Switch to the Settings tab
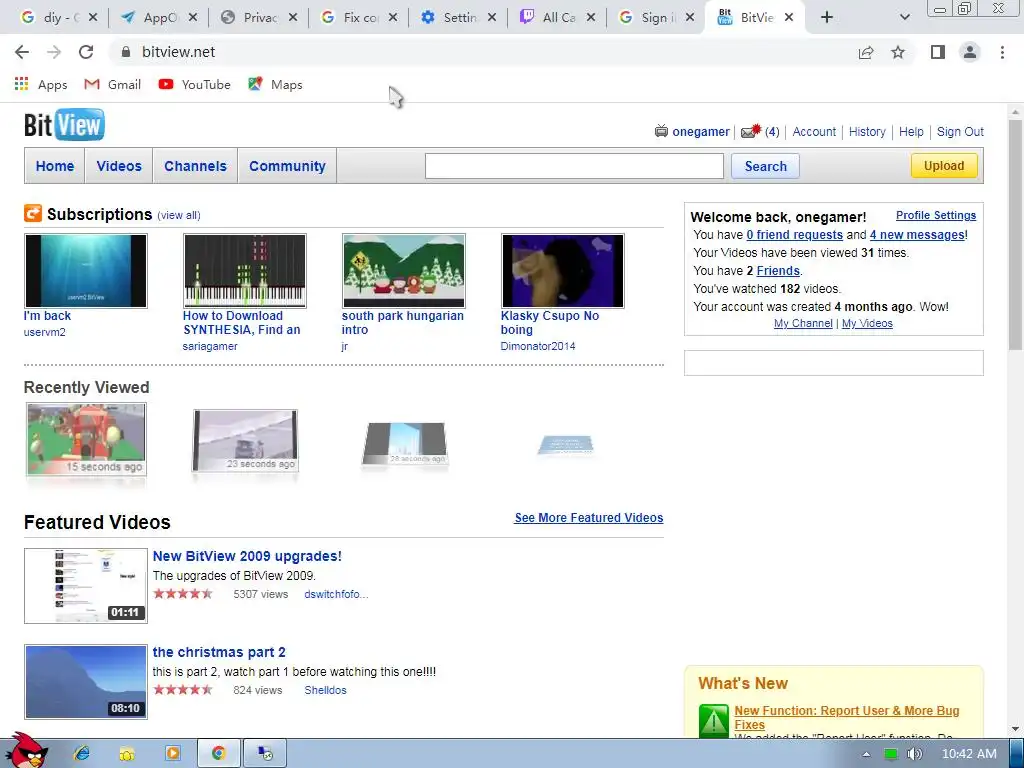The width and height of the screenshot is (1024, 768). [458, 18]
